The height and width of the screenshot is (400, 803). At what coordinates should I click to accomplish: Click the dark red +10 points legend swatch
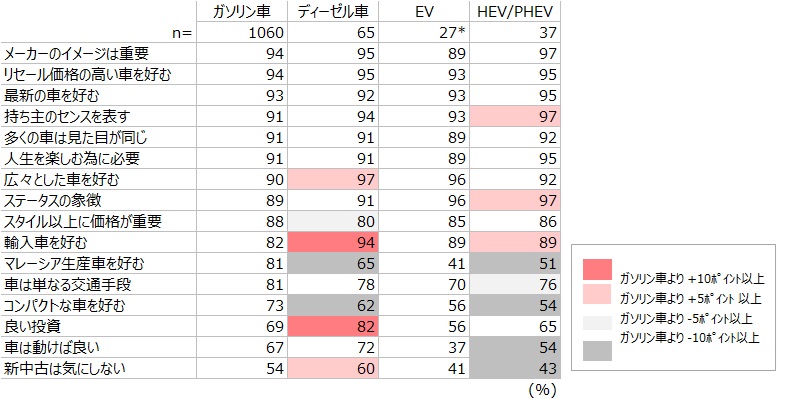(x=597, y=269)
